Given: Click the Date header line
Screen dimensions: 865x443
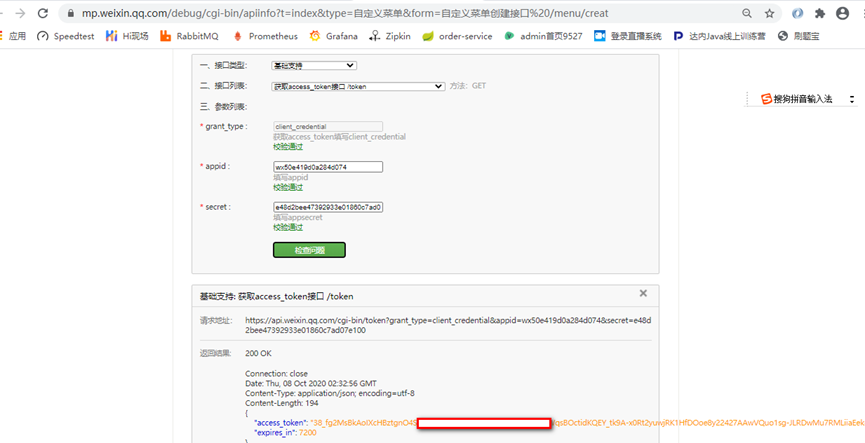Looking at the screenshot, I should click(x=311, y=383).
